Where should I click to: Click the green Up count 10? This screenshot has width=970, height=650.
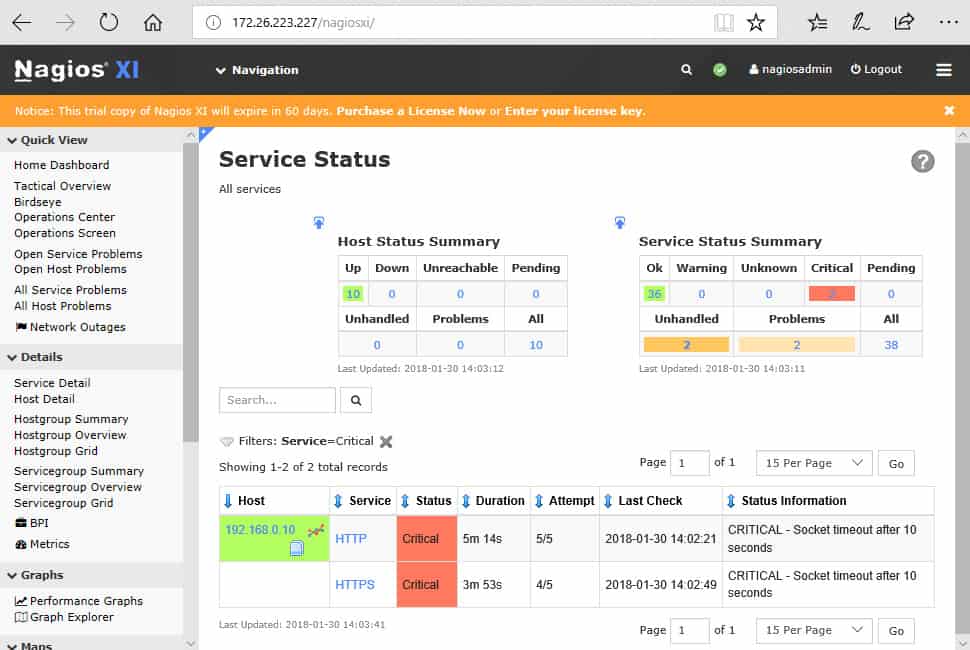point(353,294)
